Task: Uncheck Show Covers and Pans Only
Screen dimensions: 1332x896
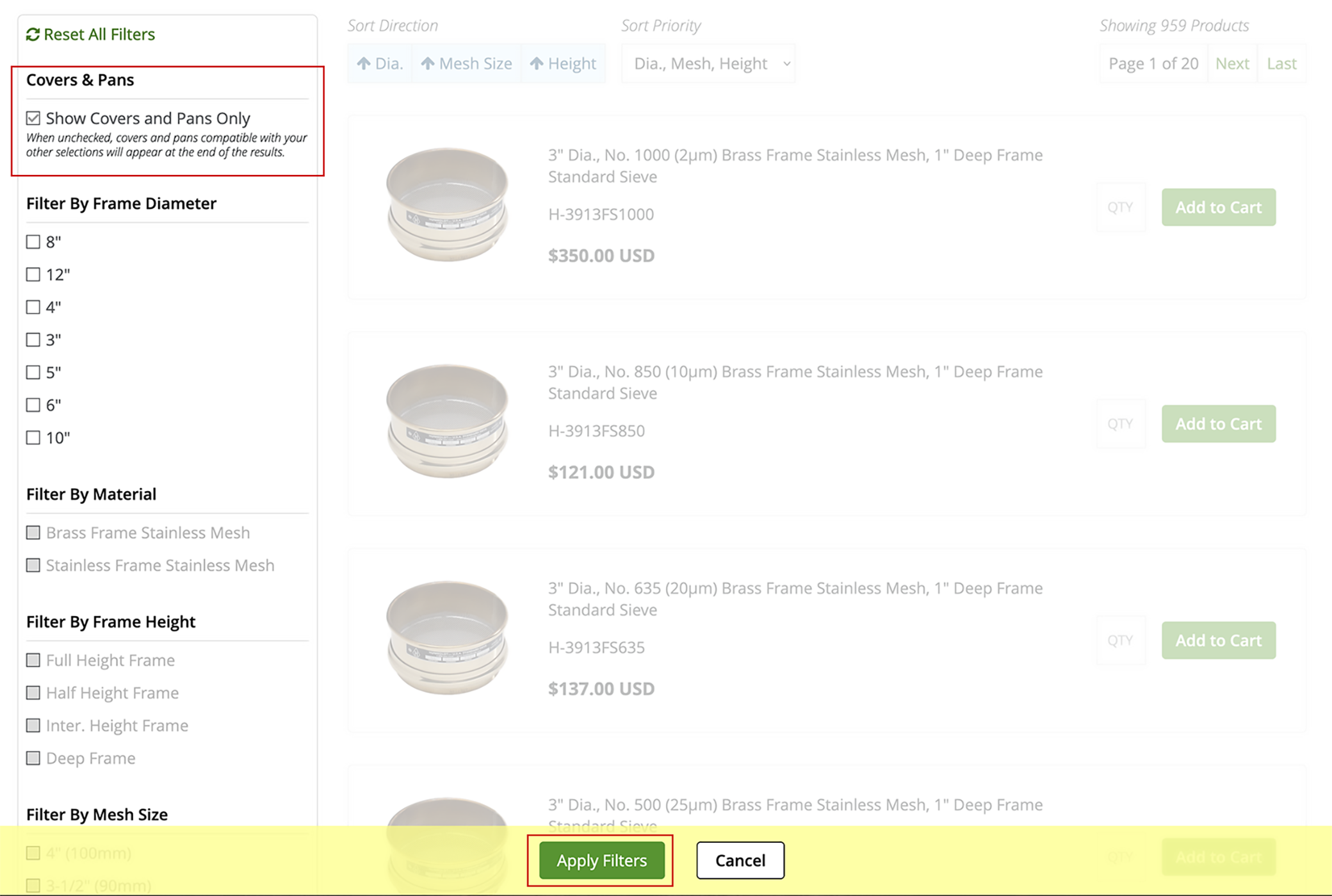Action: point(33,118)
